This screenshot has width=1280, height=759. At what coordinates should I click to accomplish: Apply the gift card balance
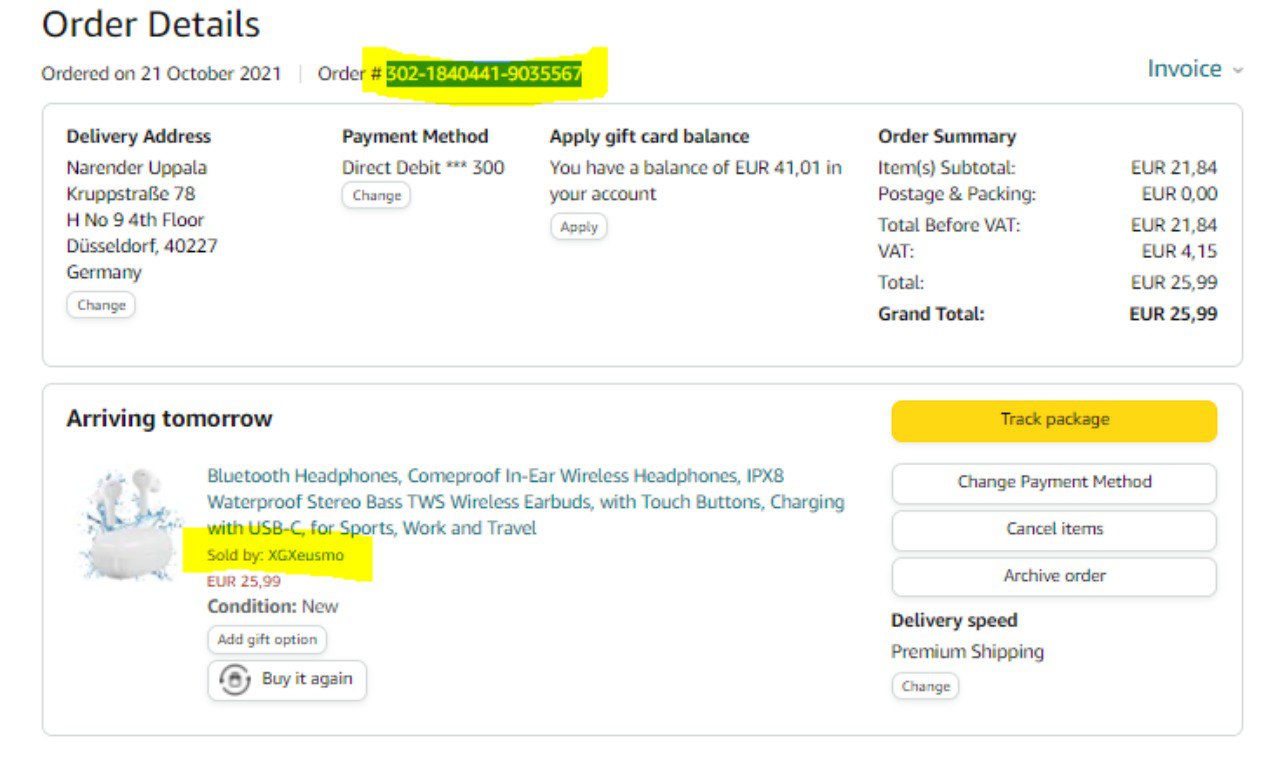click(x=578, y=227)
